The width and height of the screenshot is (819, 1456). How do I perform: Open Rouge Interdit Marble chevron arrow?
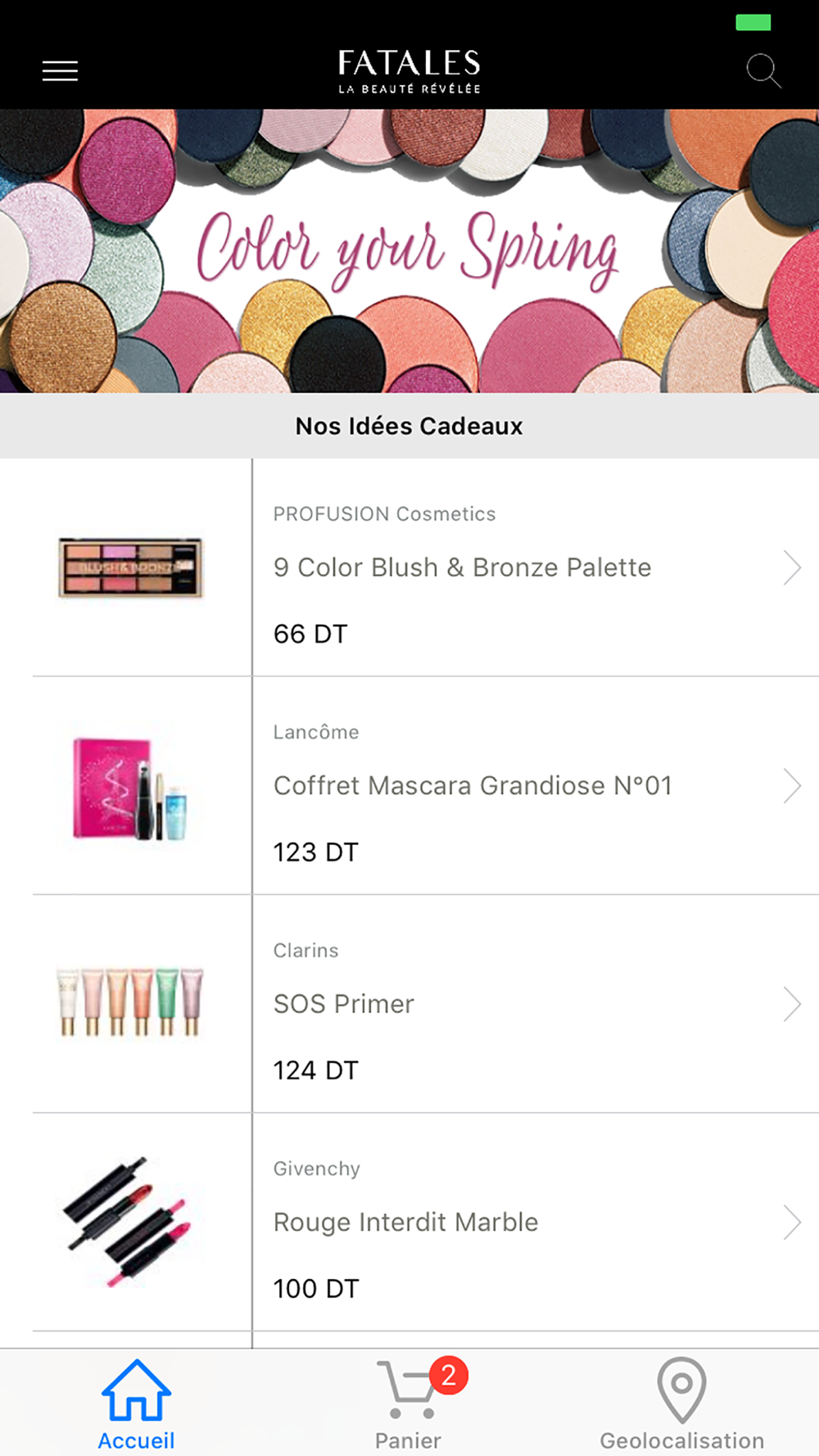tap(791, 1222)
